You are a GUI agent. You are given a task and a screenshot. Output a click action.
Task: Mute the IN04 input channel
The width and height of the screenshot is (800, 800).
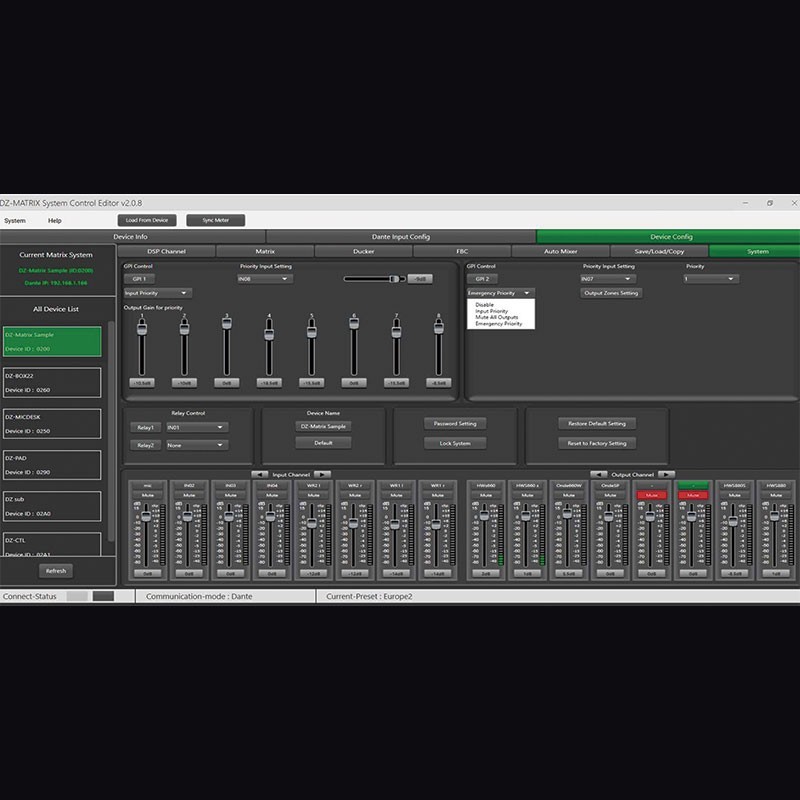(x=272, y=495)
